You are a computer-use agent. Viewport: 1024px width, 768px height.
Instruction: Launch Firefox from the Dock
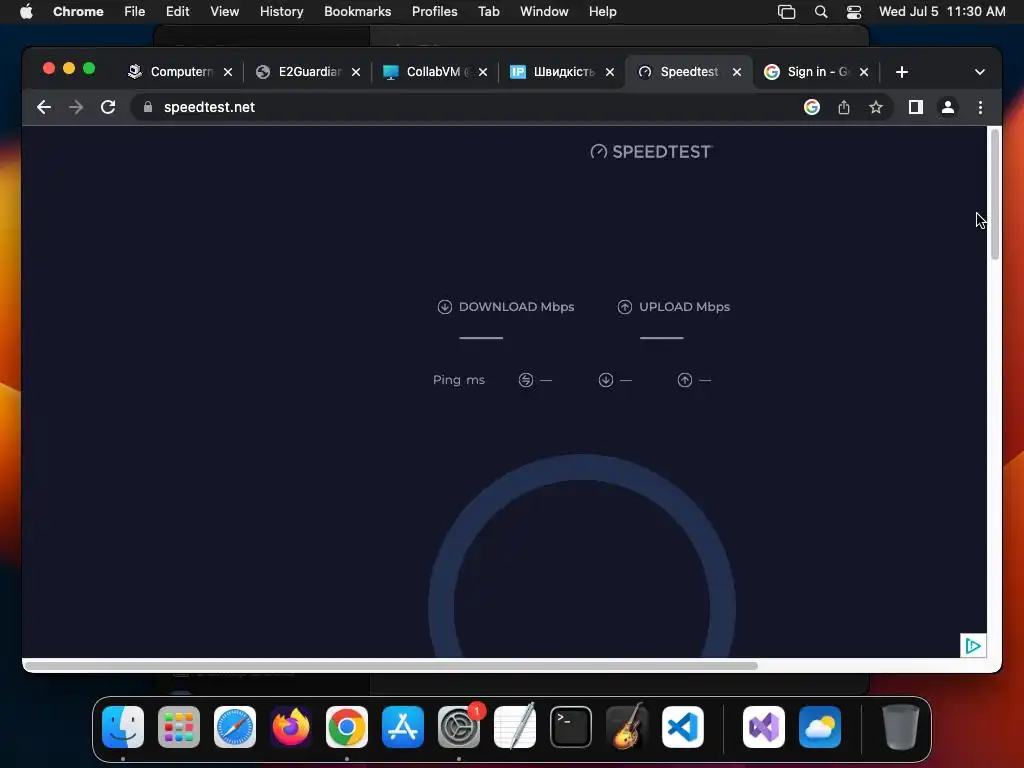pyautogui.click(x=291, y=727)
